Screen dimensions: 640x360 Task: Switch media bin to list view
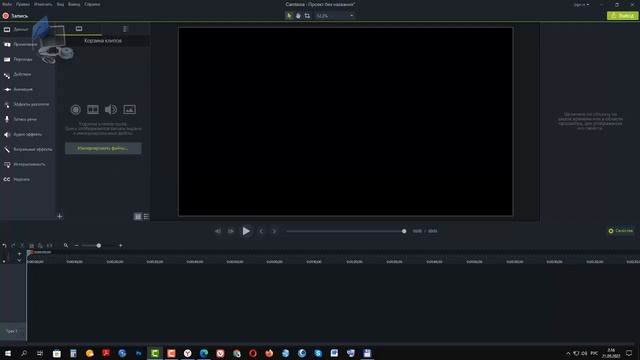(146, 216)
